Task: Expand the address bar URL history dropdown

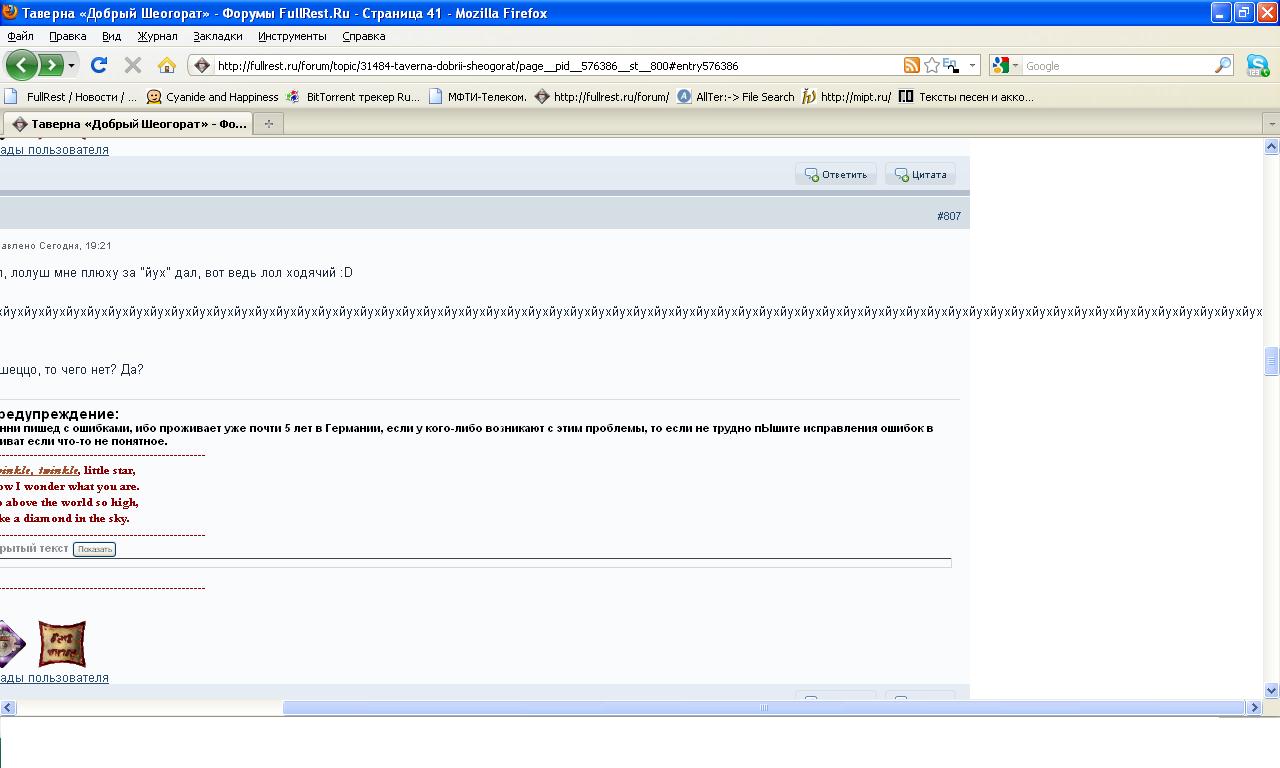Action: pos(972,66)
